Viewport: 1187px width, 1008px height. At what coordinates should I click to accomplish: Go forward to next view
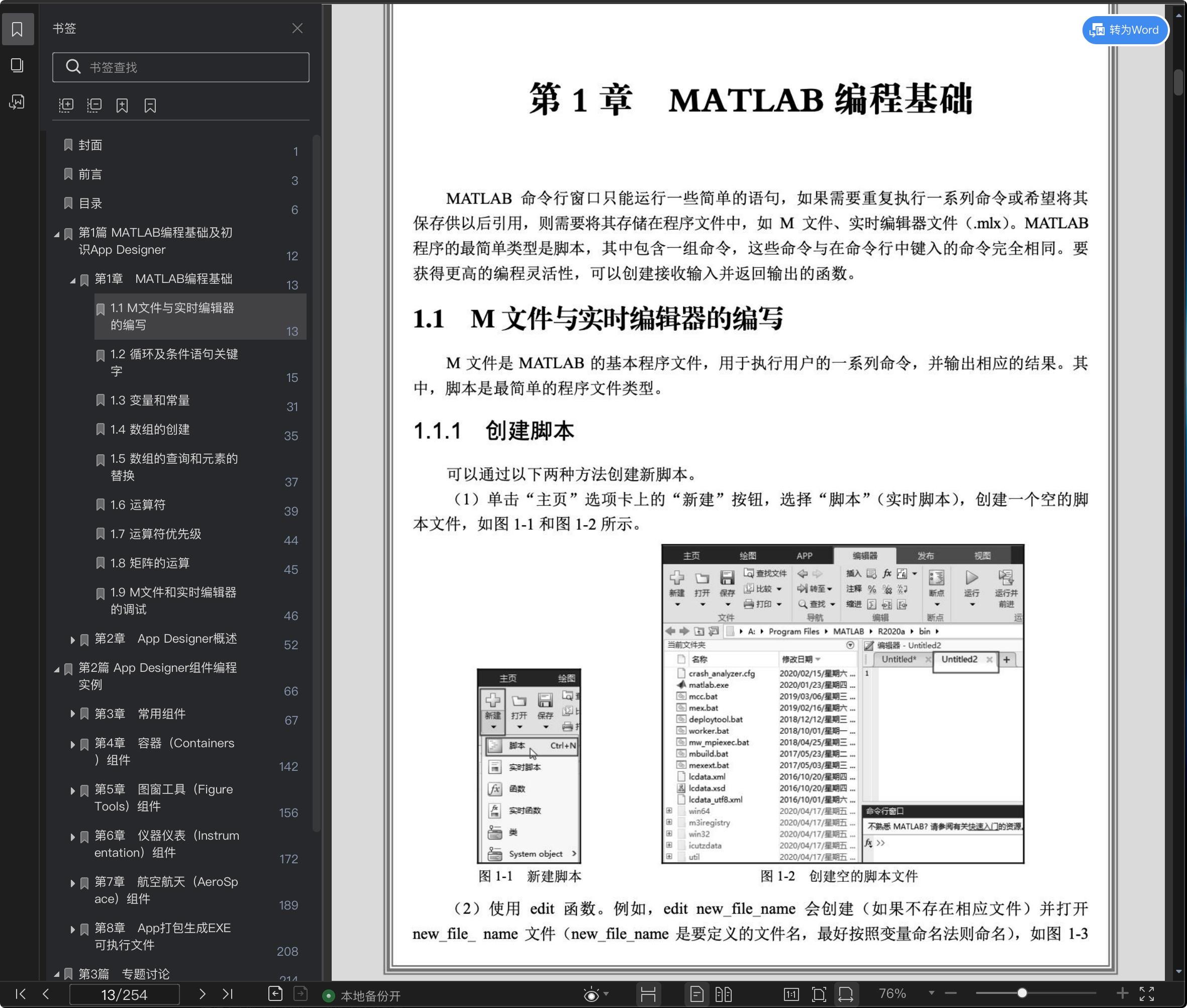301,994
